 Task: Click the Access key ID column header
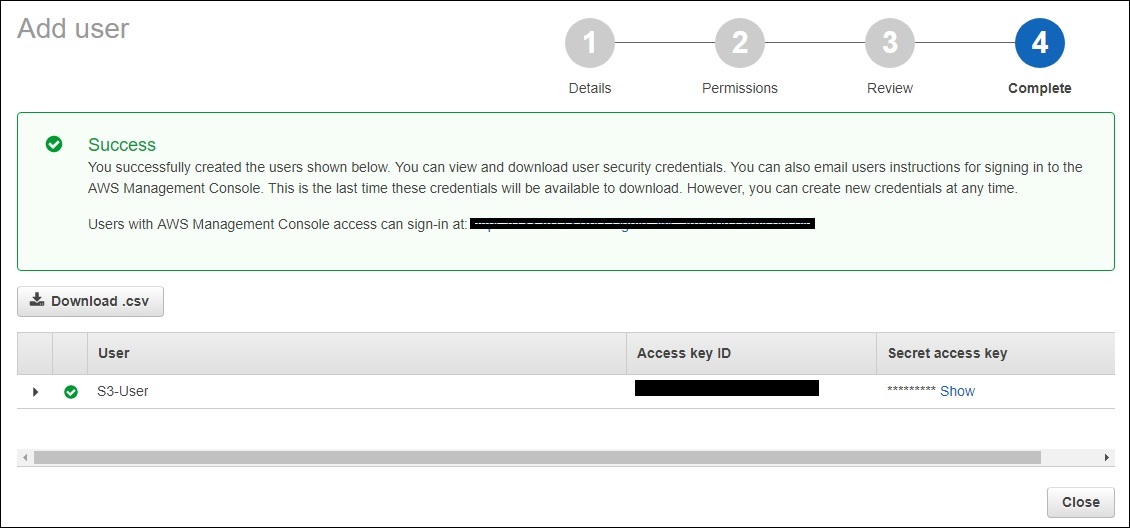(684, 353)
